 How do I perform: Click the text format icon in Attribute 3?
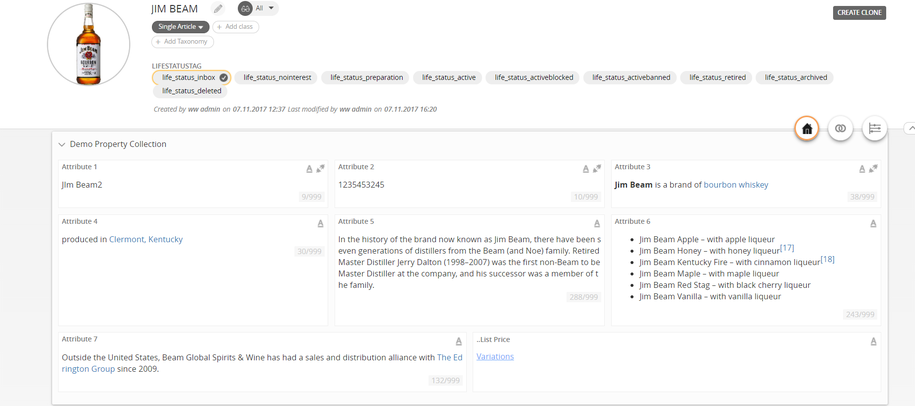pos(862,169)
